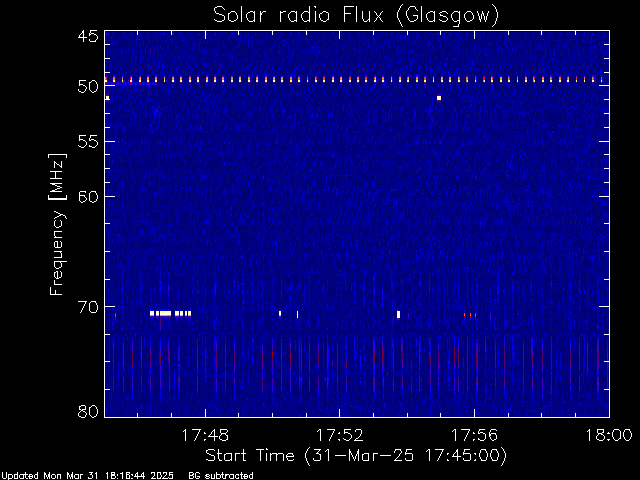Click the '70' frequency tick label
The image size is (640, 480).
[x=88, y=307]
